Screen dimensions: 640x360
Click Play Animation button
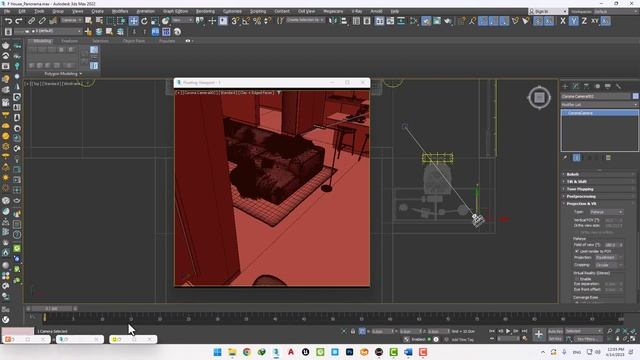click(x=508, y=331)
